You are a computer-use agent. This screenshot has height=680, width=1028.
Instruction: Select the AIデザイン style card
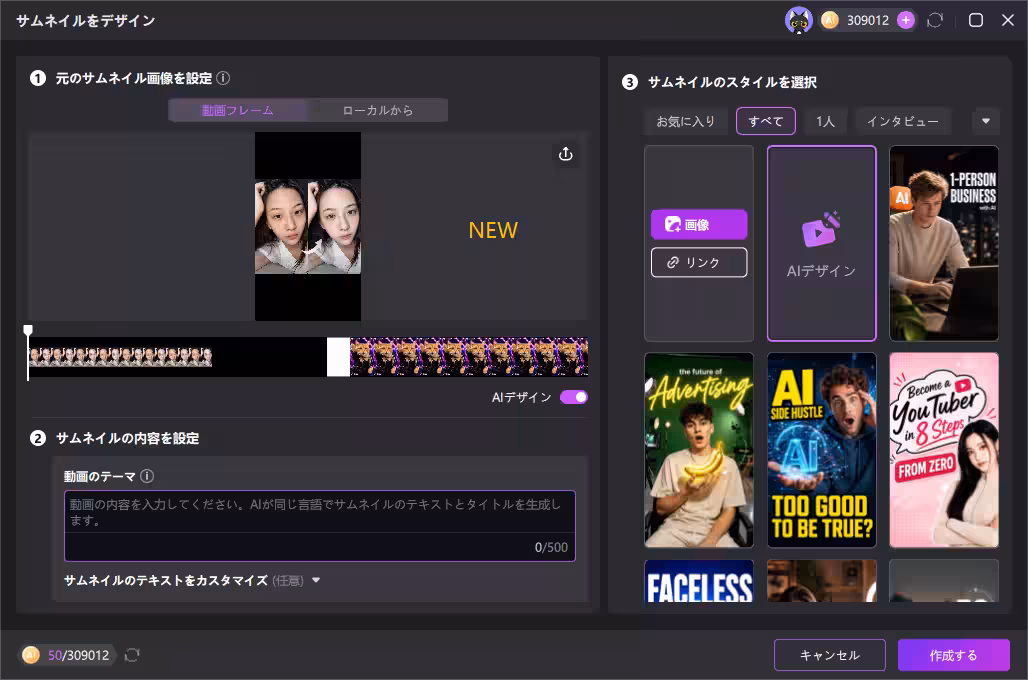coord(821,243)
